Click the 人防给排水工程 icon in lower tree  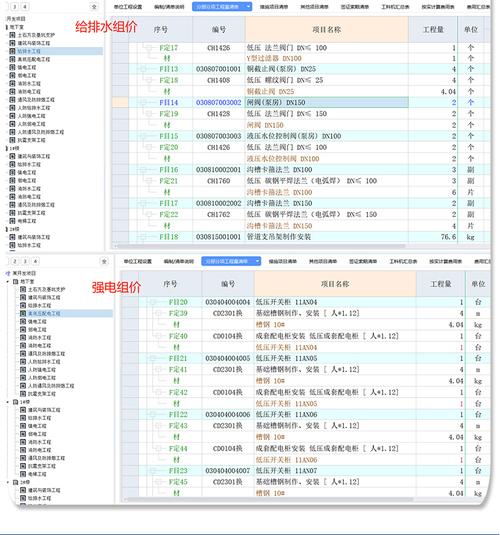[x=23, y=361]
